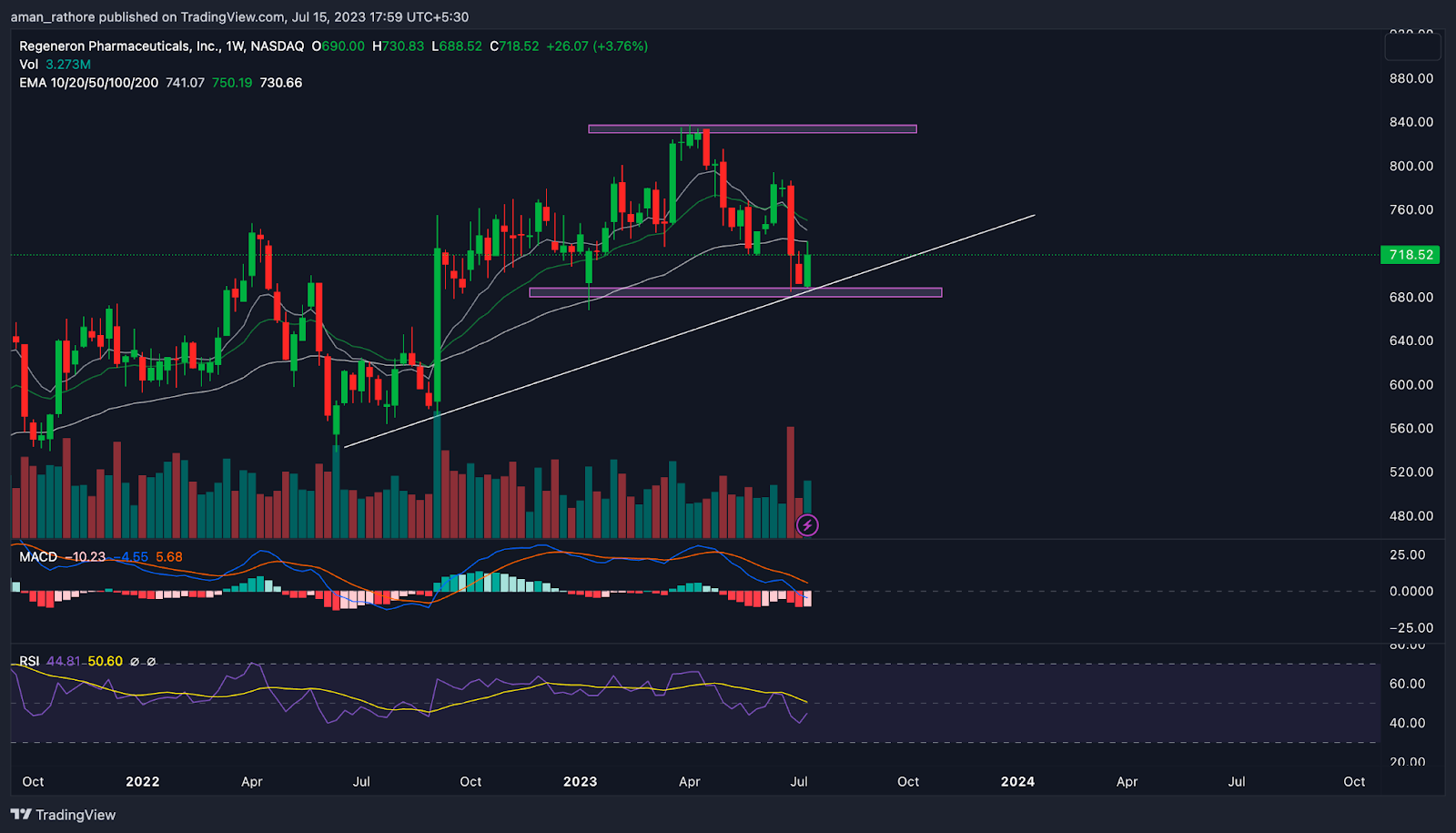The height and width of the screenshot is (833, 1456).
Task: Select the EMA 10/20/50/100/200 indicator label
Action: click(x=88, y=83)
